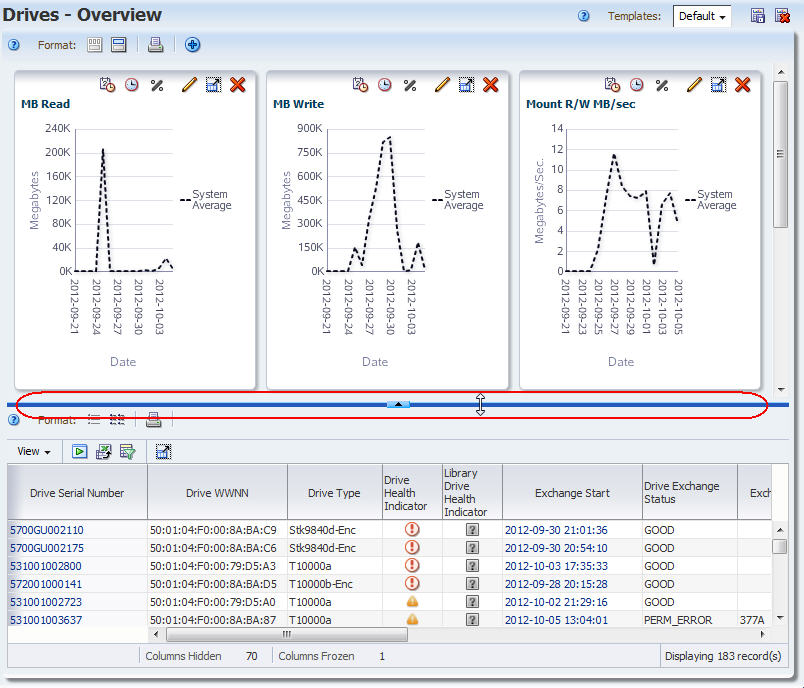Print the graphs using top printer icon

(x=156, y=45)
